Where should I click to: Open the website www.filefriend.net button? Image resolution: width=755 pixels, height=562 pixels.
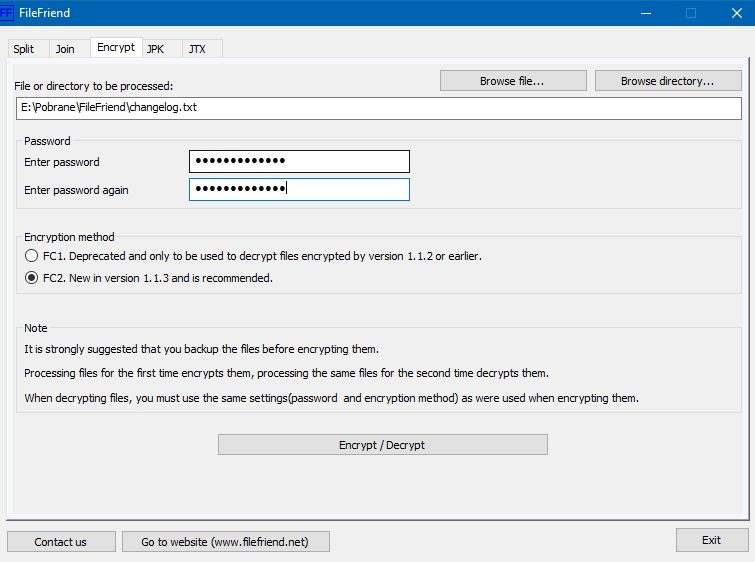(x=225, y=542)
